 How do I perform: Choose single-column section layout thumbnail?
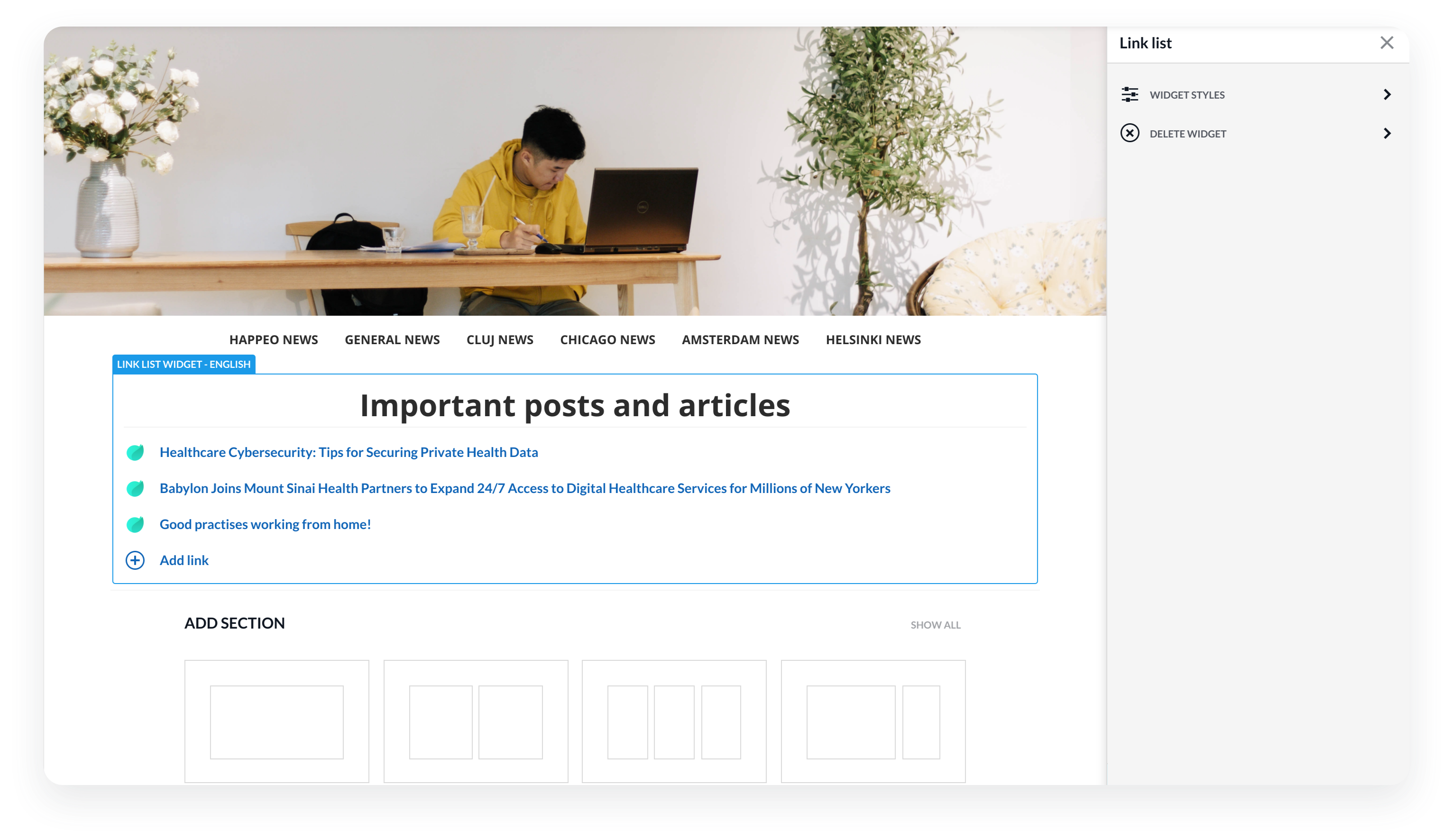[277, 722]
